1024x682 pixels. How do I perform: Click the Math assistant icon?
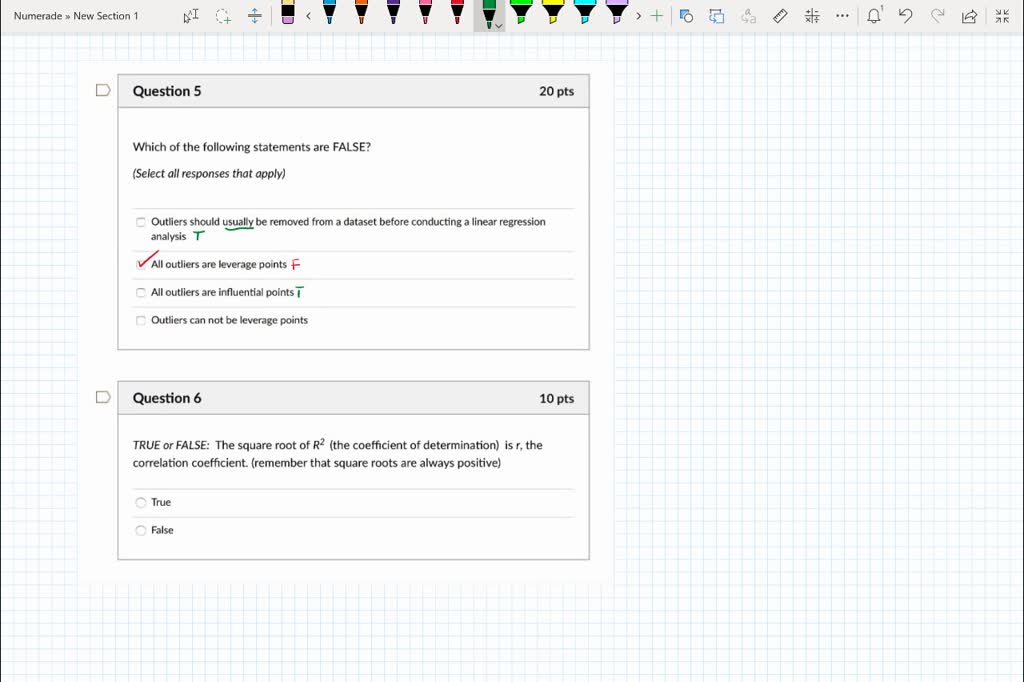pyautogui.click(x=812, y=16)
